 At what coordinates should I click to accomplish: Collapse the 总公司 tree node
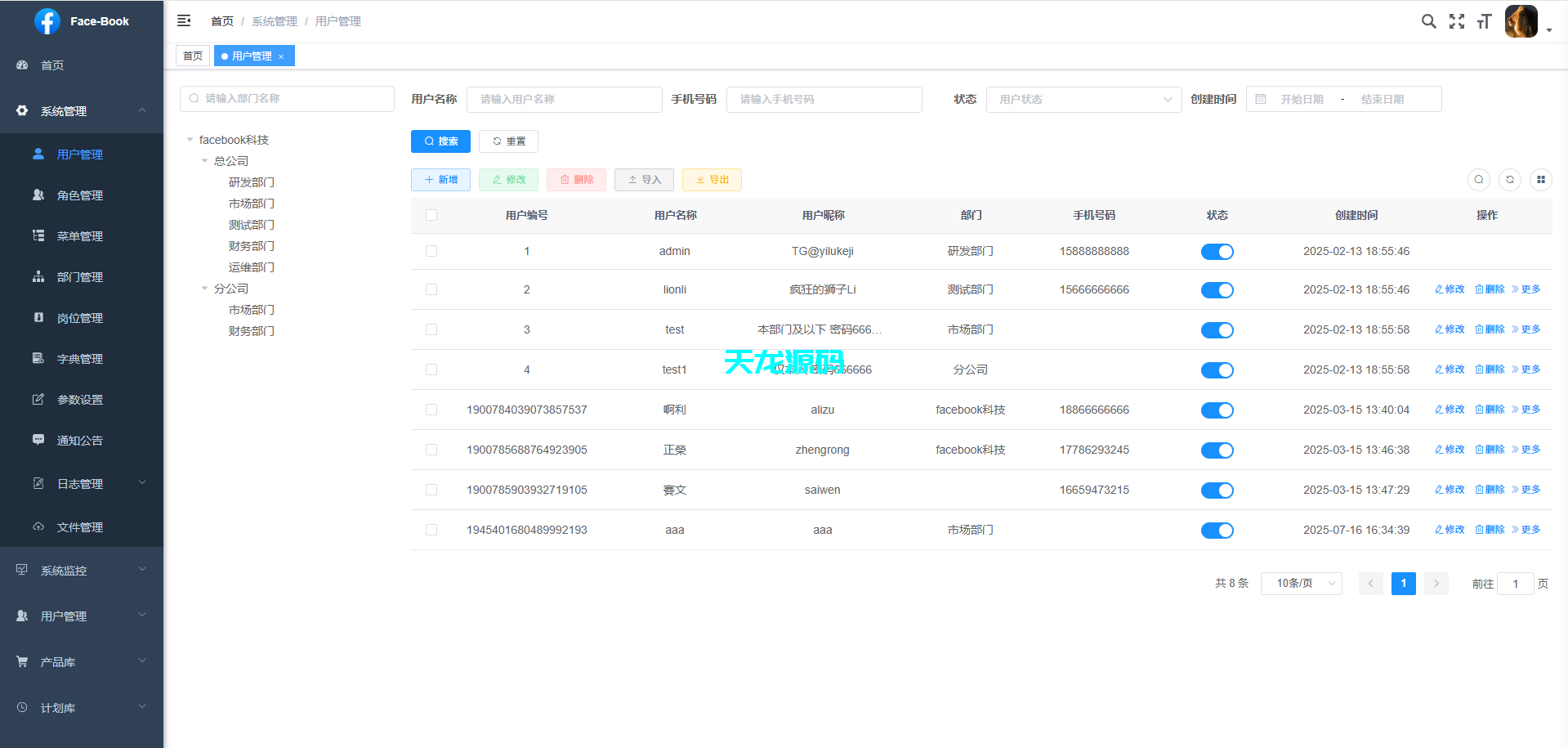point(204,160)
